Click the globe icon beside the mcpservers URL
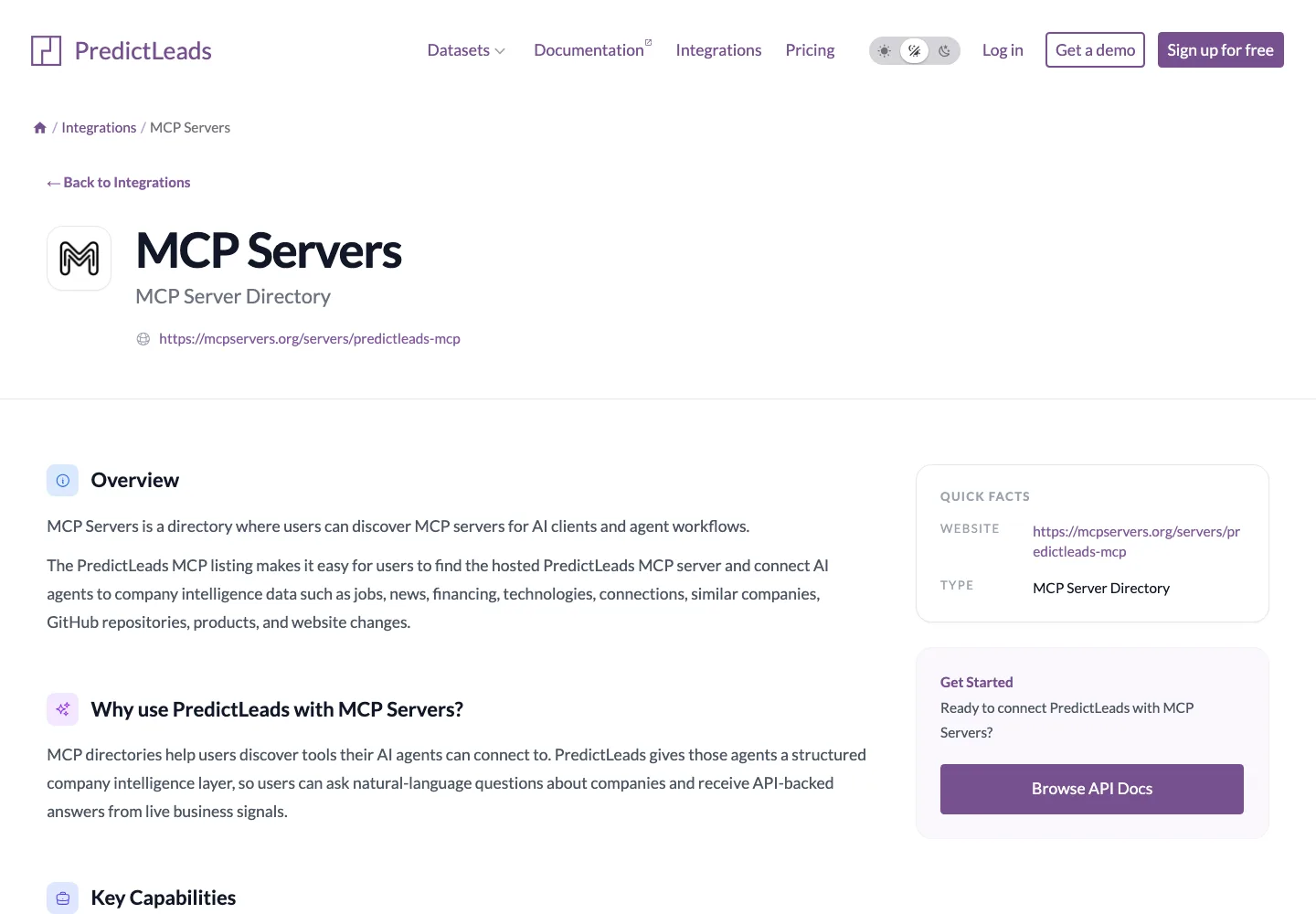 coord(143,339)
